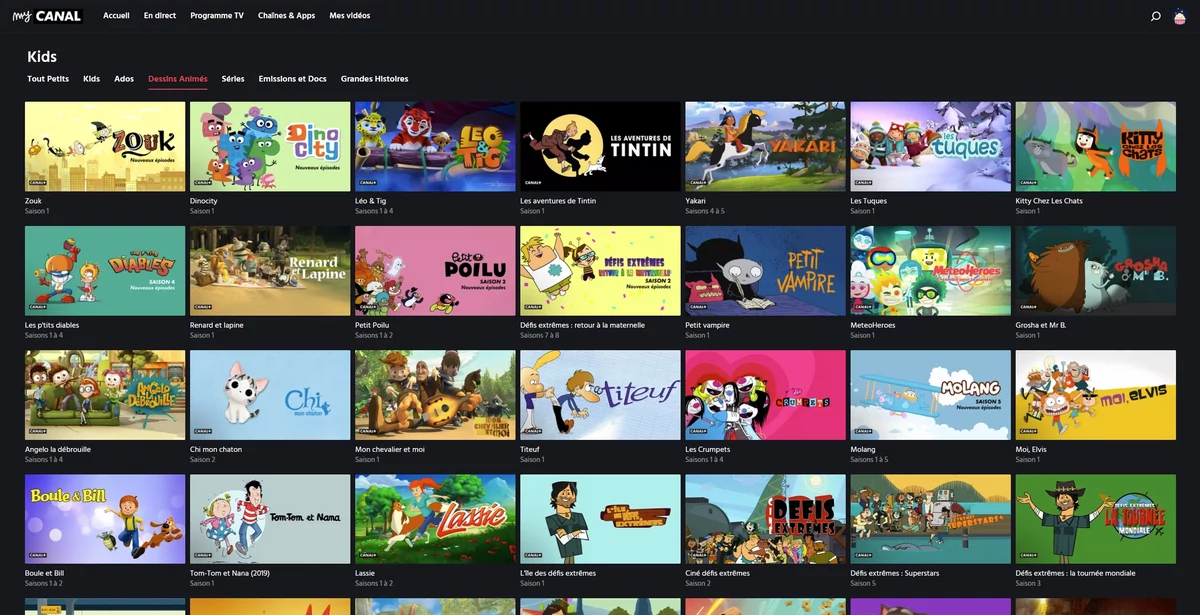The height and width of the screenshot is (615, 1200).
Task: Click the 'Léo & Tig' title text
Action: (x=371, y=201)
